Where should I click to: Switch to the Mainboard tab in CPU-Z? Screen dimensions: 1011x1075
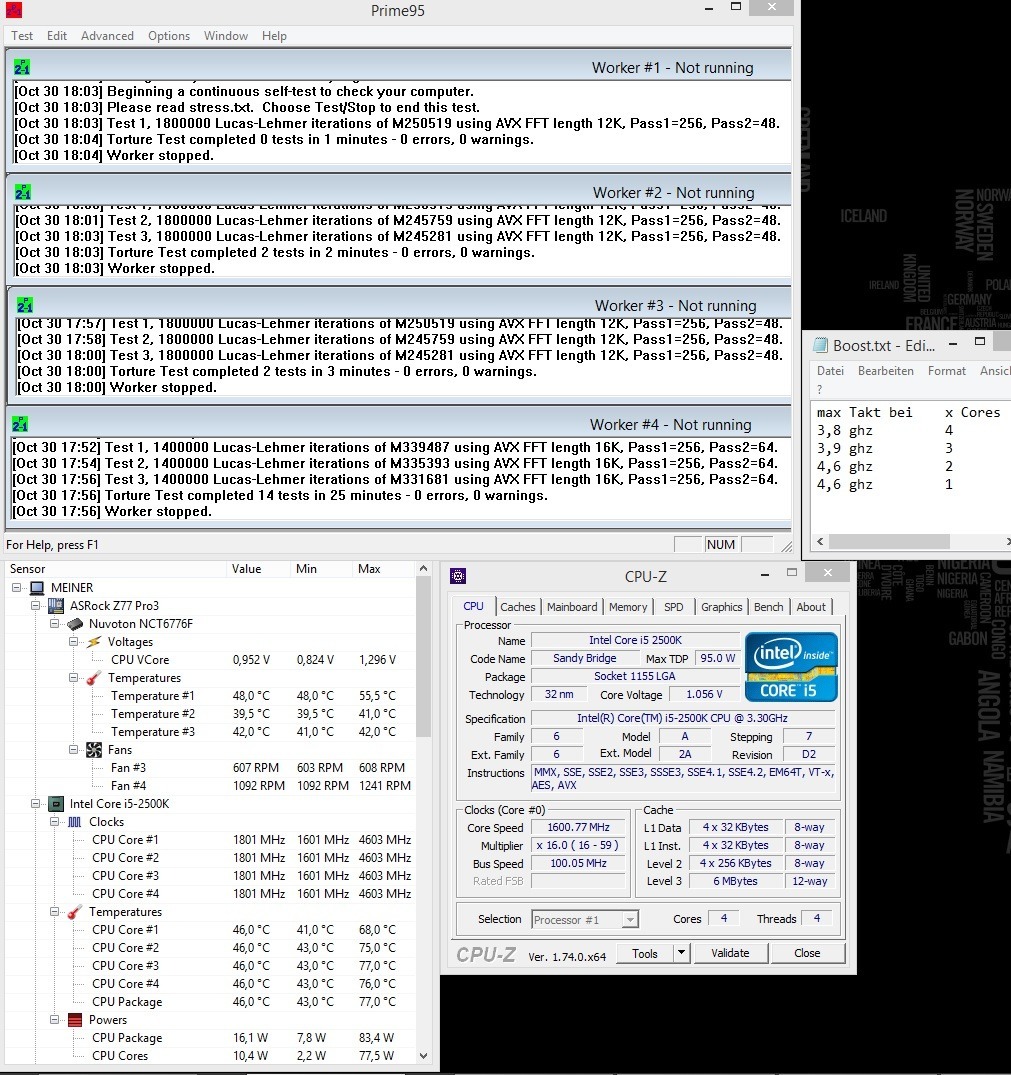(572, 607)
